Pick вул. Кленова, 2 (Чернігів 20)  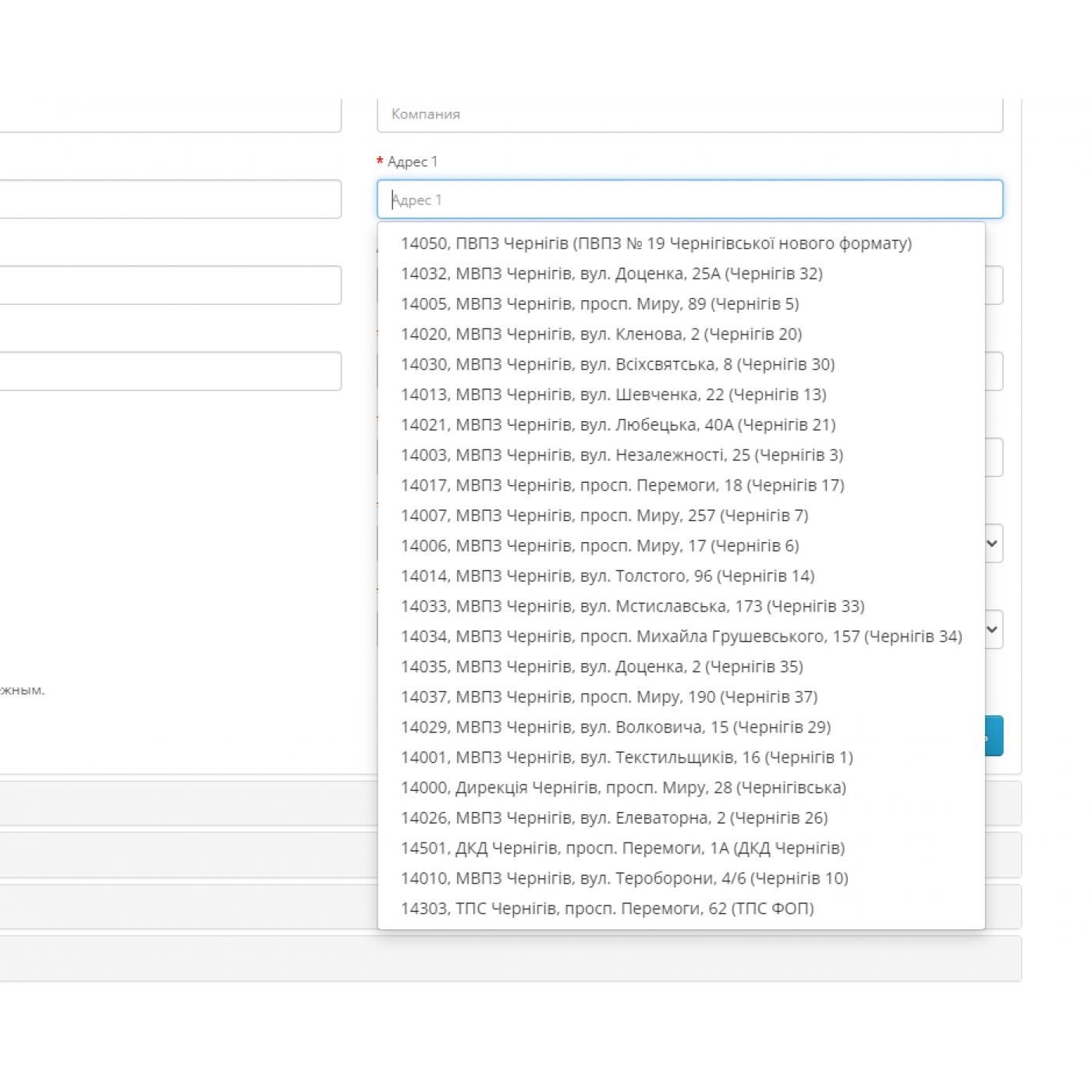601,335
